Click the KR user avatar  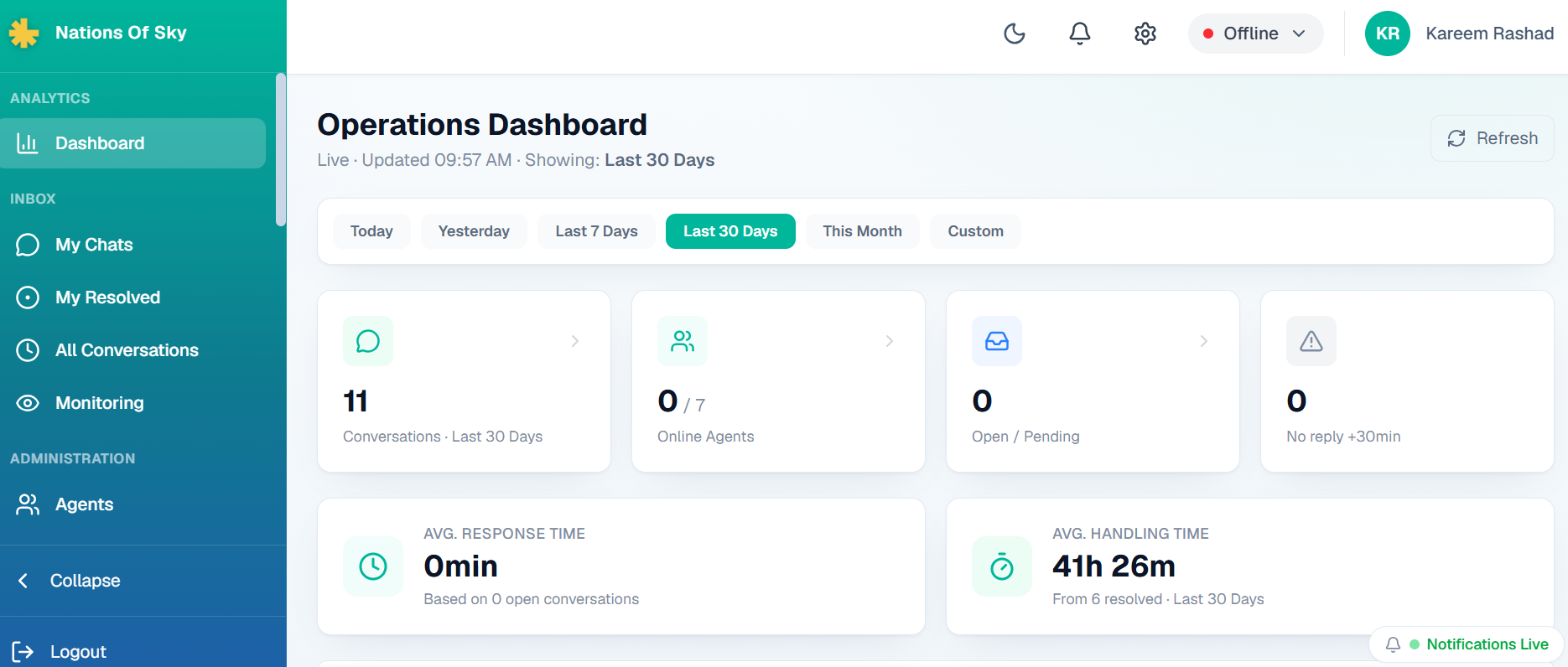point(1388,34)
